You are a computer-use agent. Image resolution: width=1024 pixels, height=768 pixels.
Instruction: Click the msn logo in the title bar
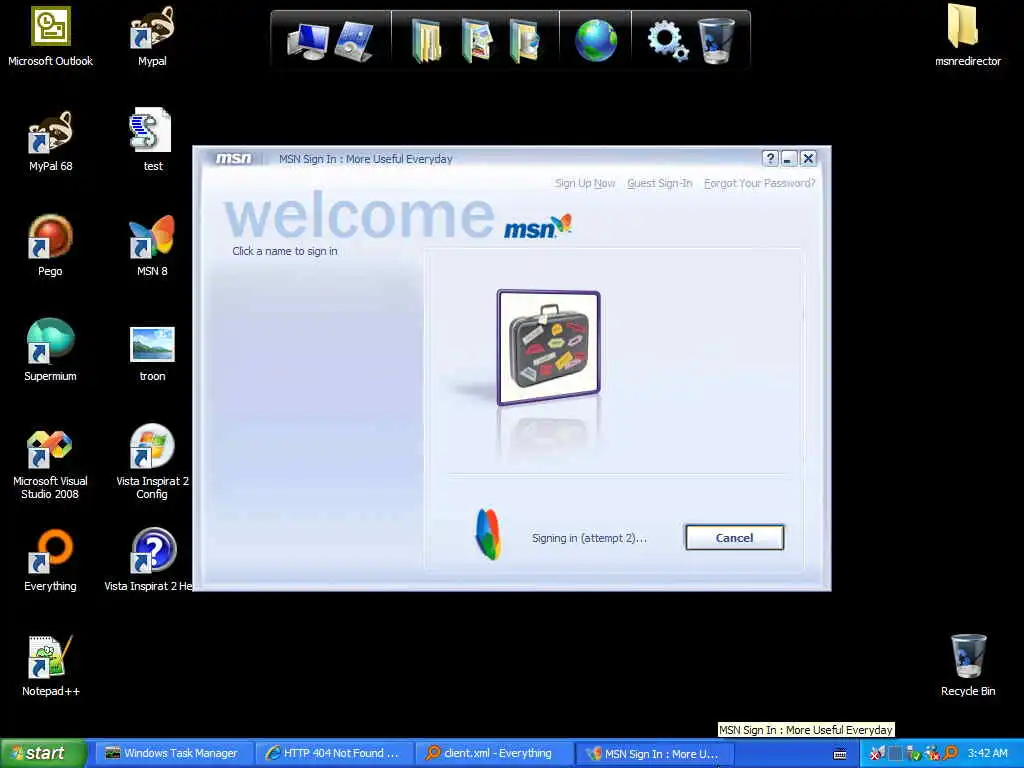coord(233,159)
